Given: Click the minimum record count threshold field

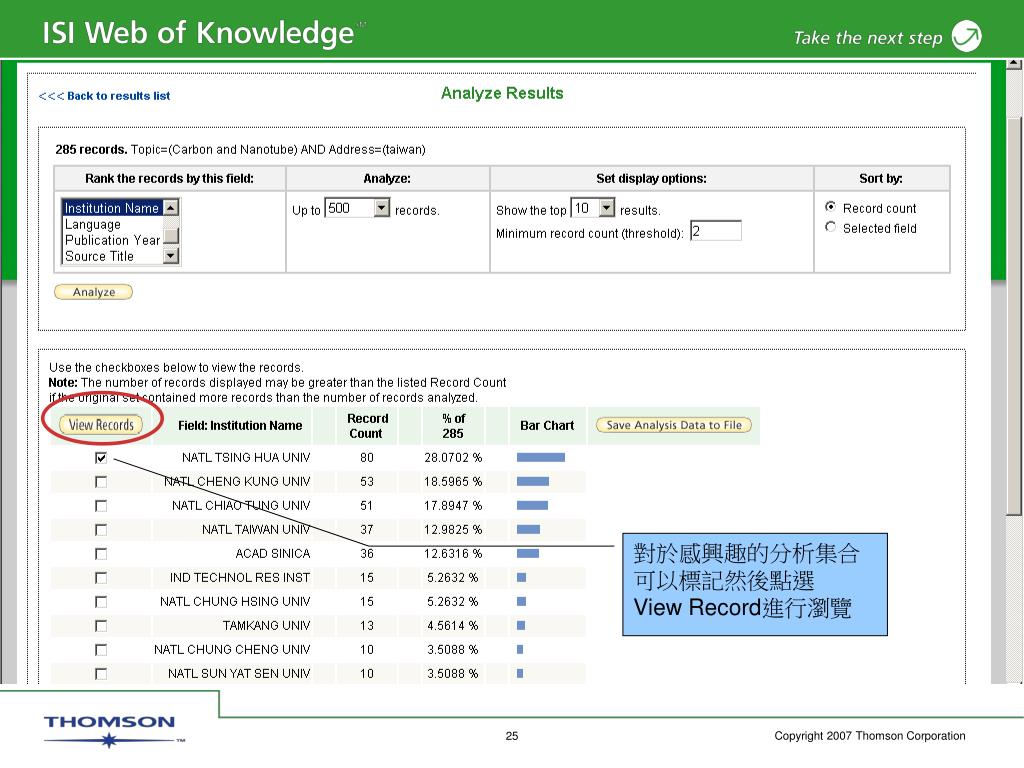Looking at the screenshot, I should point(716,231).
